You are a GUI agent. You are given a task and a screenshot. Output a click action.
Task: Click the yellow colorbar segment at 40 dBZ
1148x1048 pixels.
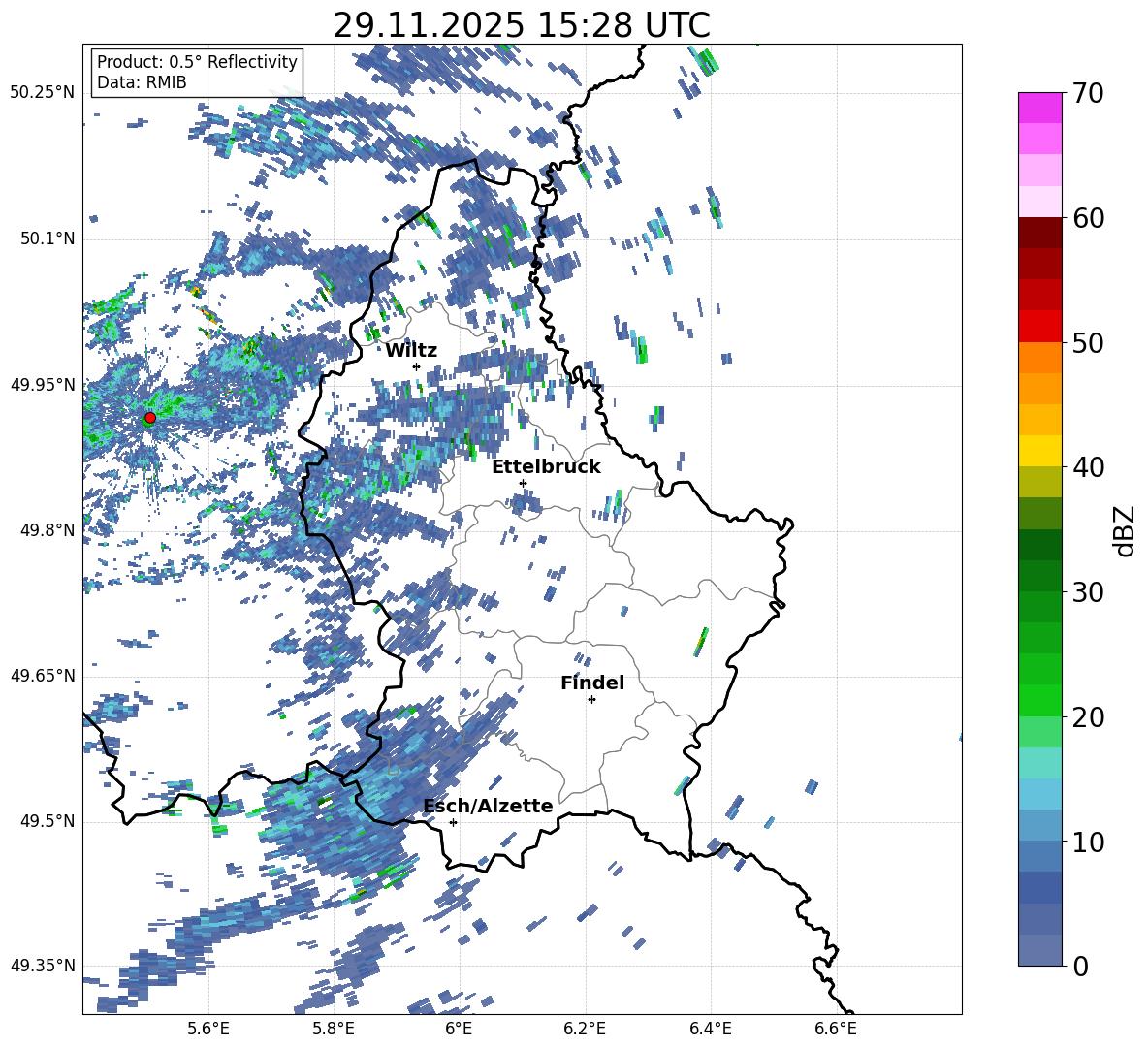(1039, 451)
